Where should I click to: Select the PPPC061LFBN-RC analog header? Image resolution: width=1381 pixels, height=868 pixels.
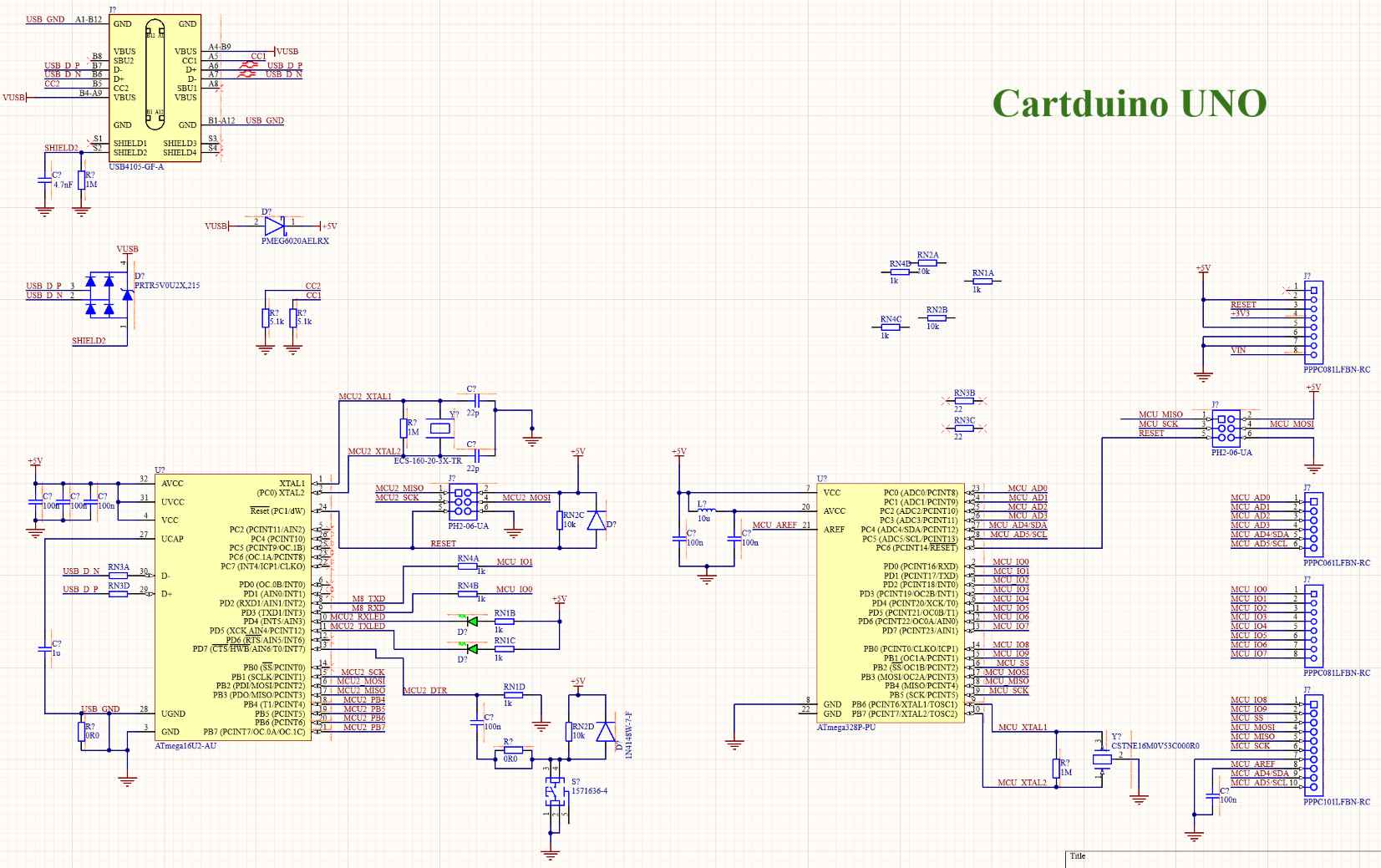[x=1313, y=525]
